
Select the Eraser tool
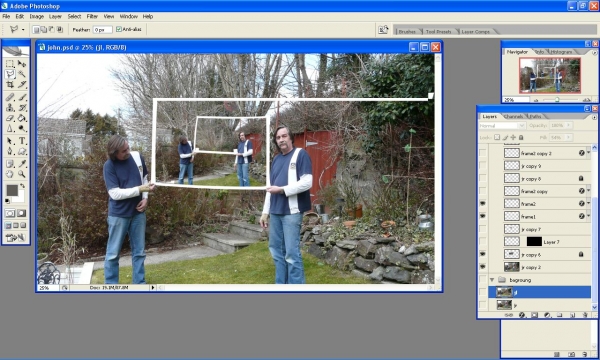tap(10, 118)
